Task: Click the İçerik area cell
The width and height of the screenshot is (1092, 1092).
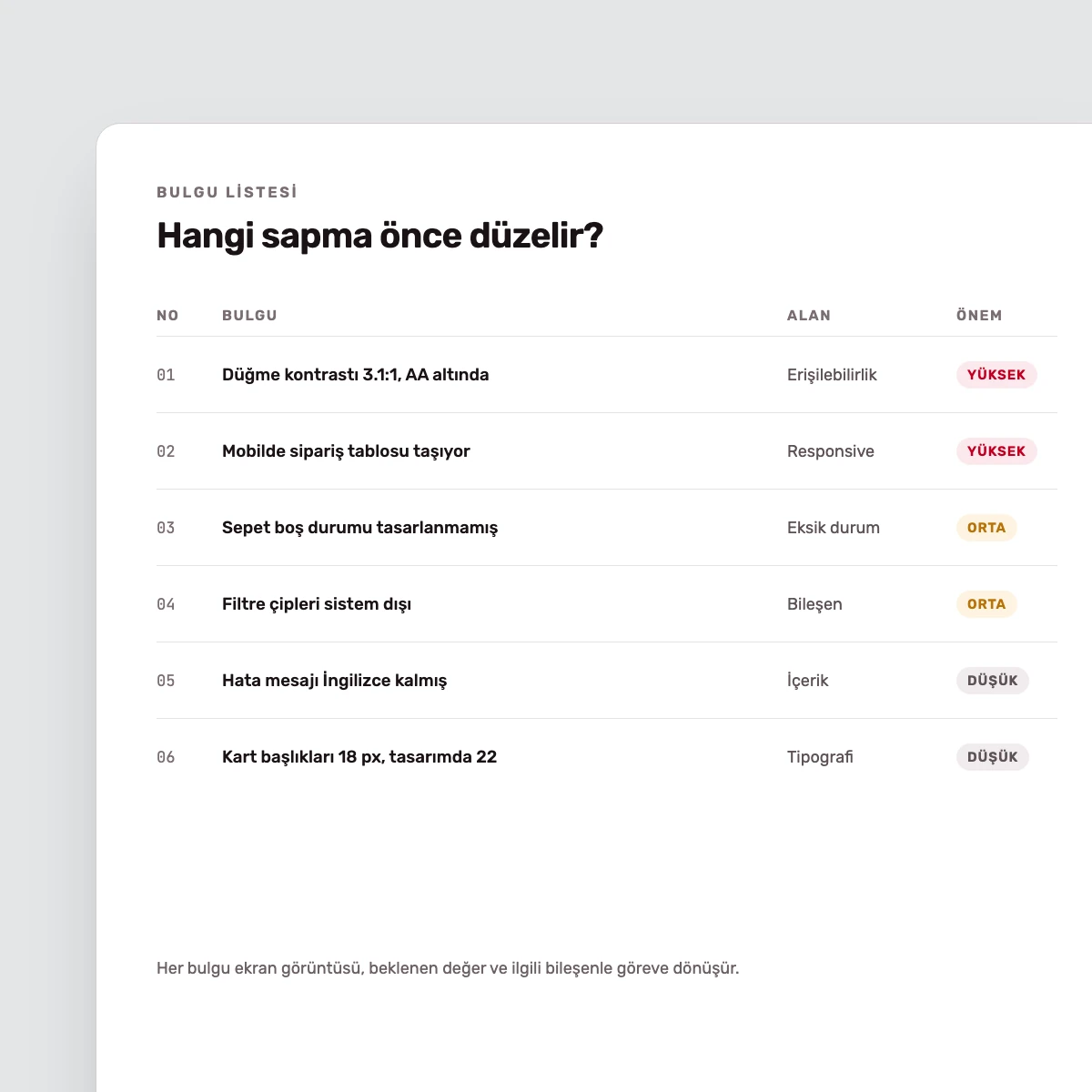Action: tap(808, 681)
